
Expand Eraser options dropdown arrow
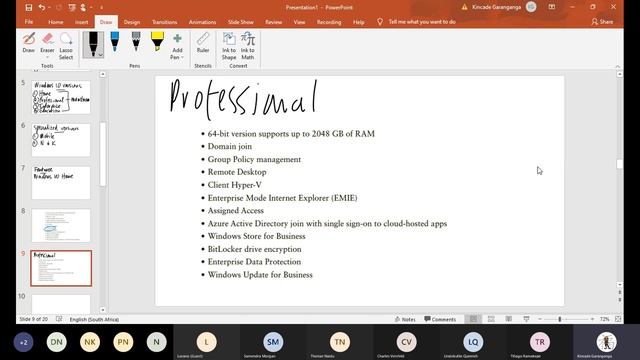(x=47, y=57)
